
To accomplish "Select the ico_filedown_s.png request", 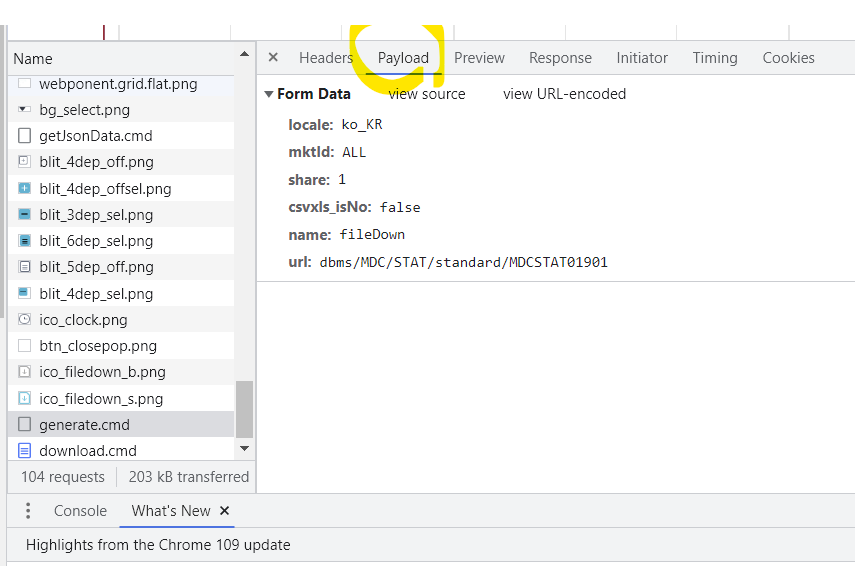I will [121, 399].
